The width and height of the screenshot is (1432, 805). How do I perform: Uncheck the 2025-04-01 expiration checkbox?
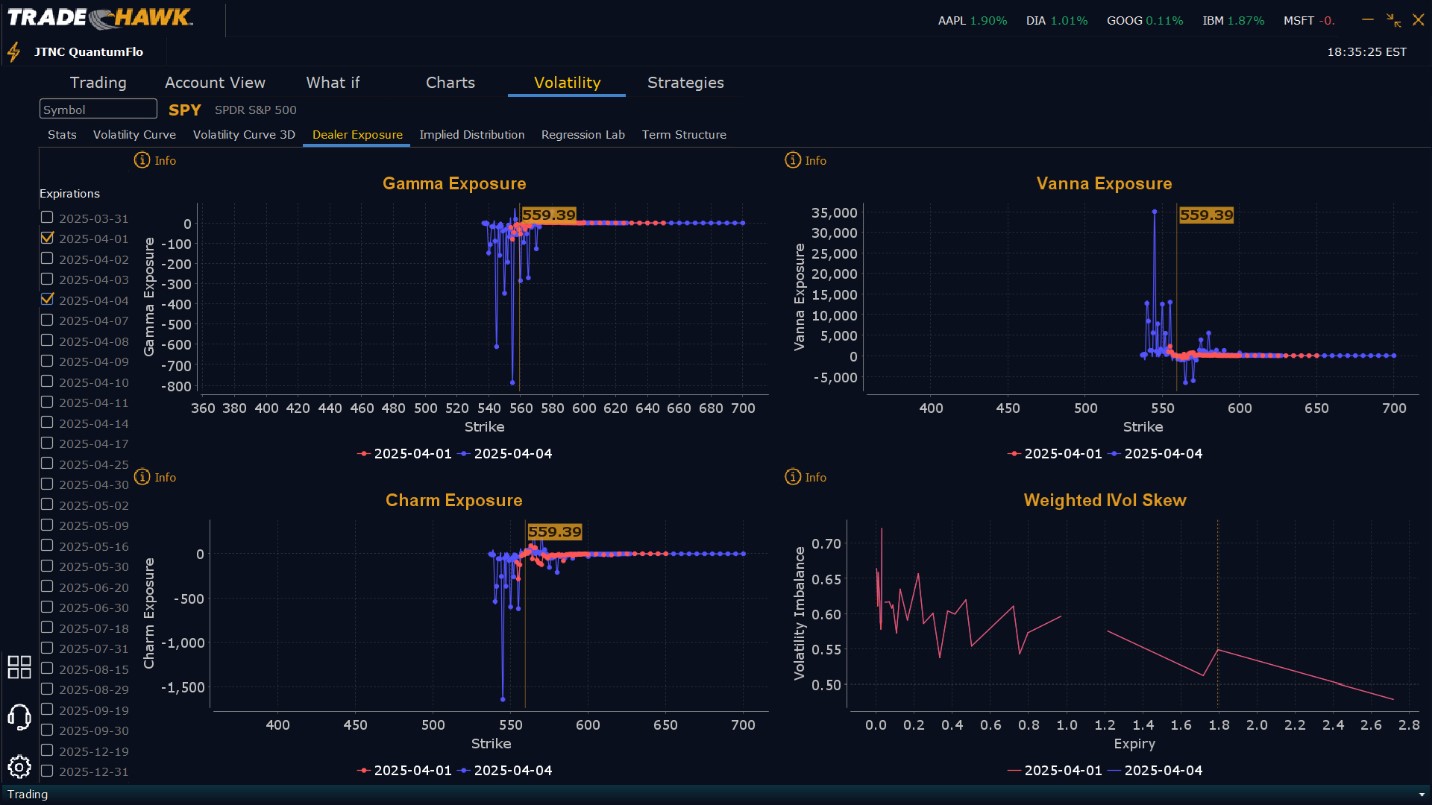[x=47, y=238]
